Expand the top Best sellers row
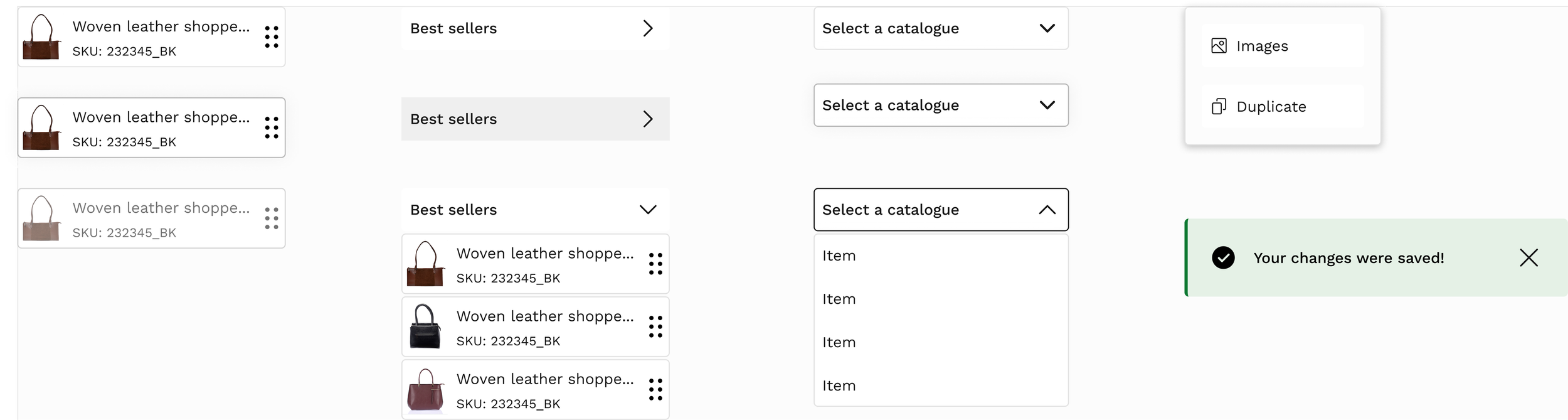 pyautogui.click(x=648, y=28)
